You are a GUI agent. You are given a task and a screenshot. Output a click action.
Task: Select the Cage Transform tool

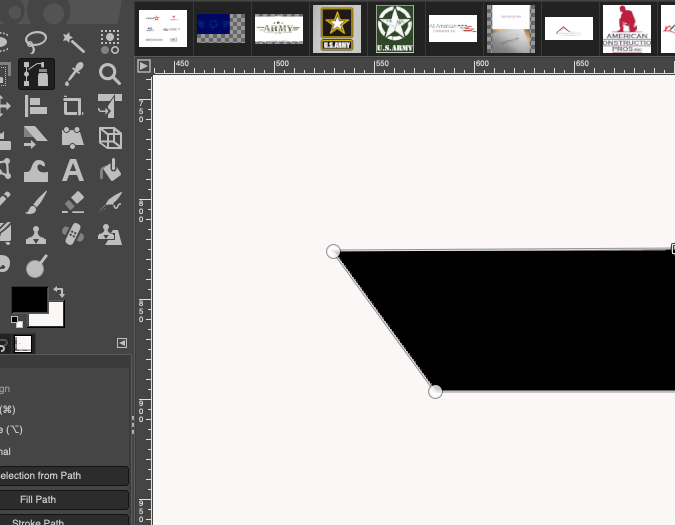pyautogui.click(x=5, y=169)
